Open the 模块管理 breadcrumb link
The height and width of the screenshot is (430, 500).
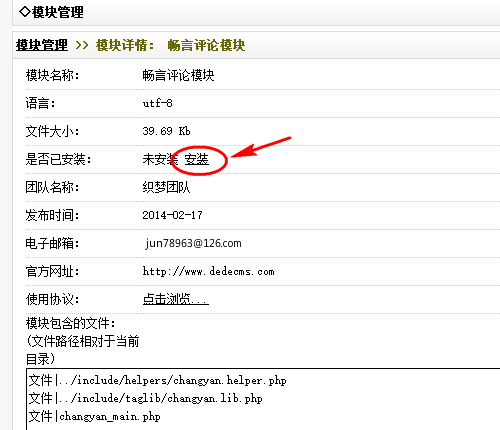pos(42,45)
